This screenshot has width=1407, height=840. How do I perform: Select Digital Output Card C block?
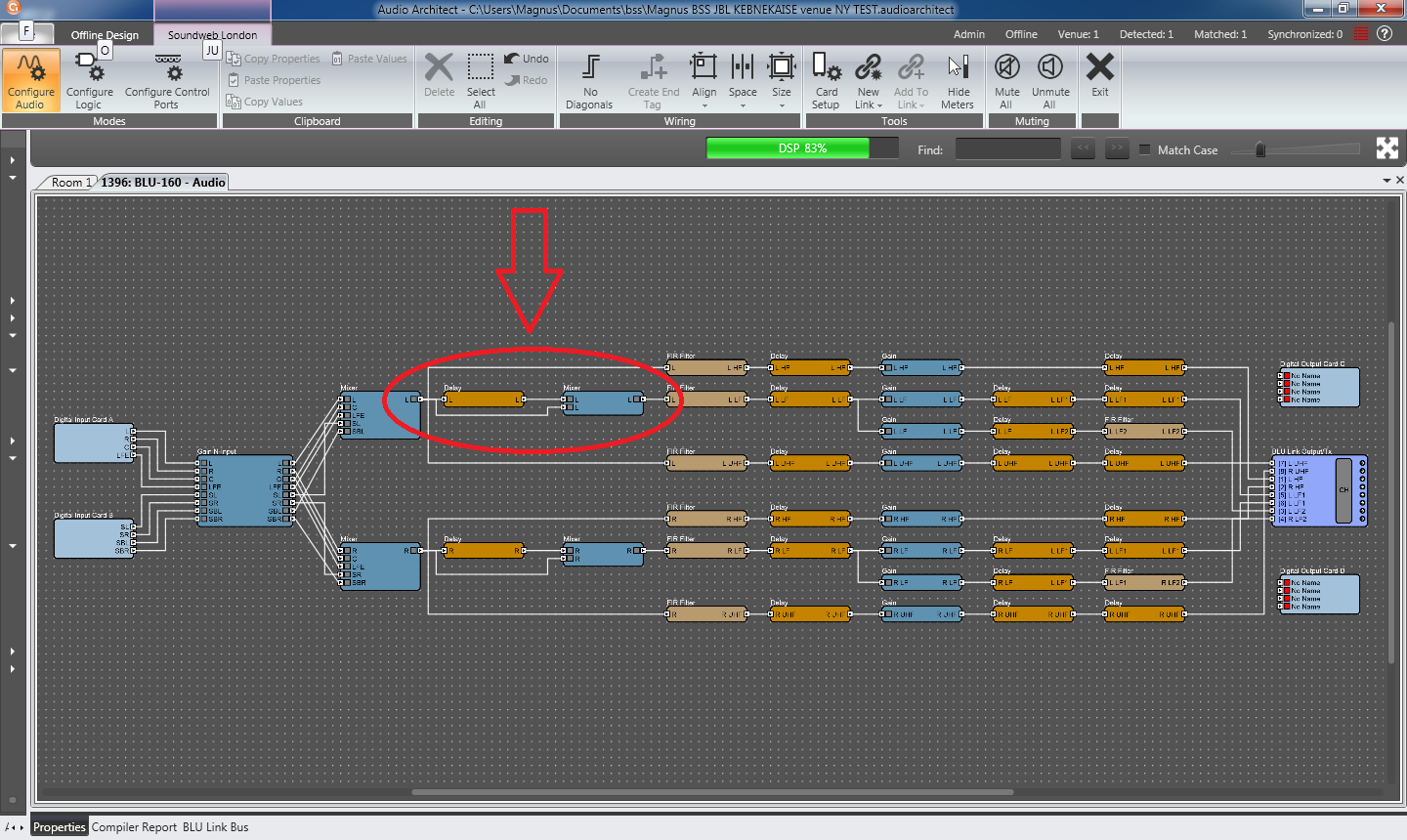click(x=1319, y=387)
